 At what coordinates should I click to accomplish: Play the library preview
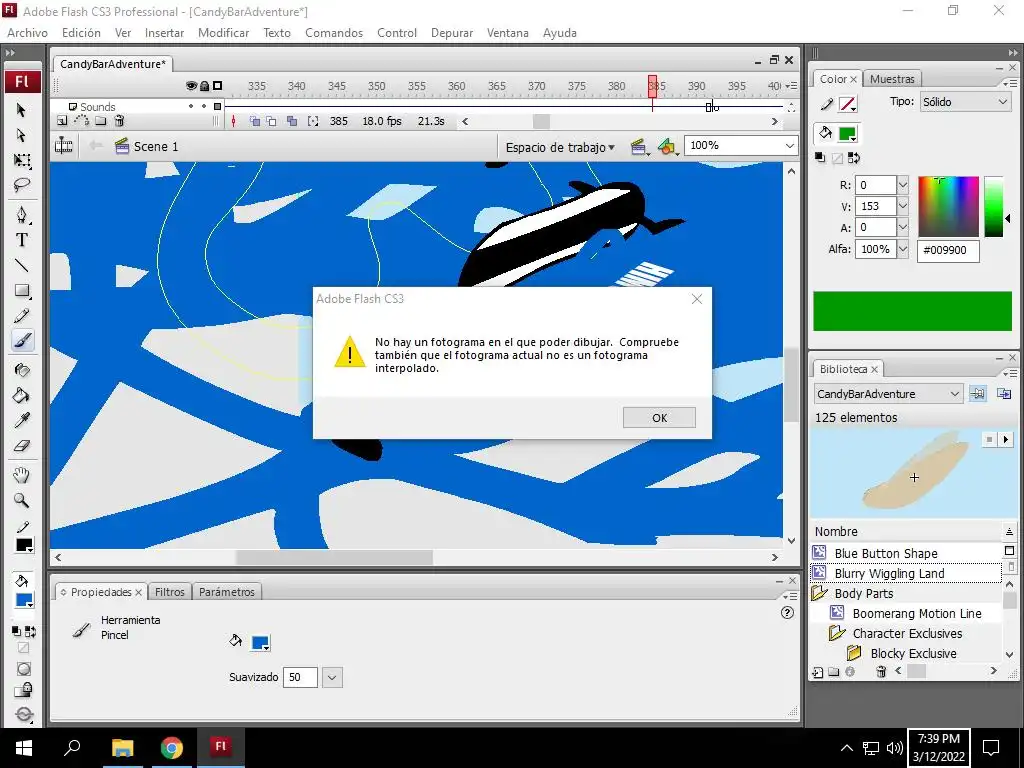[x=1006, y=440]
